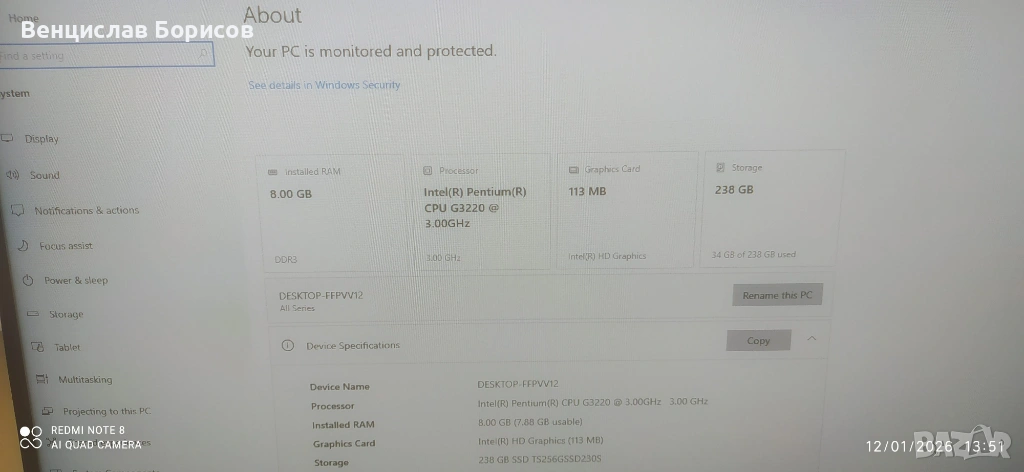1024x472 pixels.
Task: Click the Focus assist moon icon
Action: point(23,245)
